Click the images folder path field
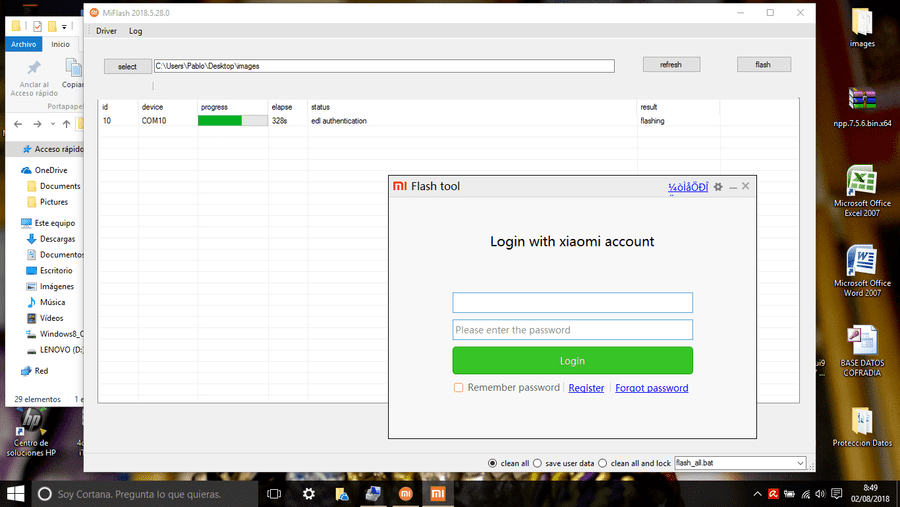The width and height of the screenshot is (900, 507). pos(384,66)
